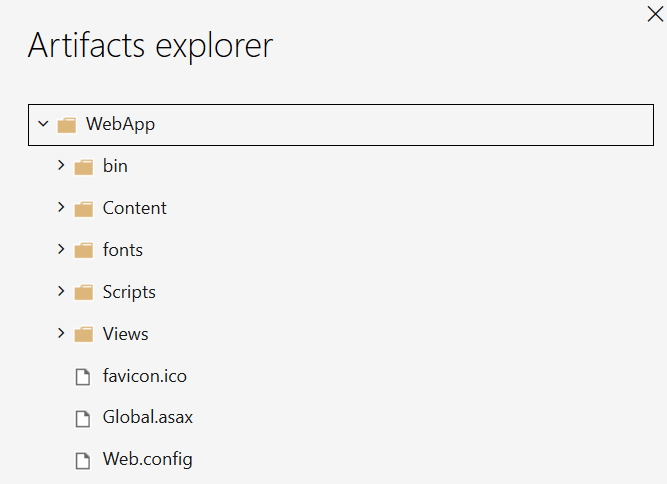Viewport: 667px width, 484px height.
Task: Expand the Views folder chevron
Action: click(61, 334)
